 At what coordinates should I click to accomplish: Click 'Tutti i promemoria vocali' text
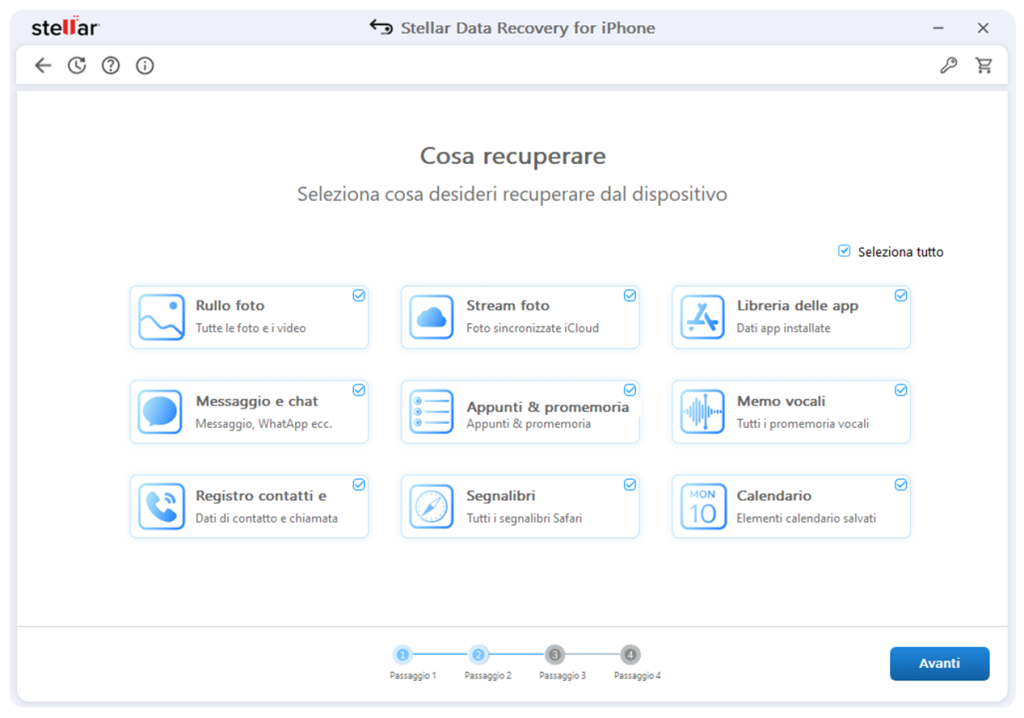point(803,424)
